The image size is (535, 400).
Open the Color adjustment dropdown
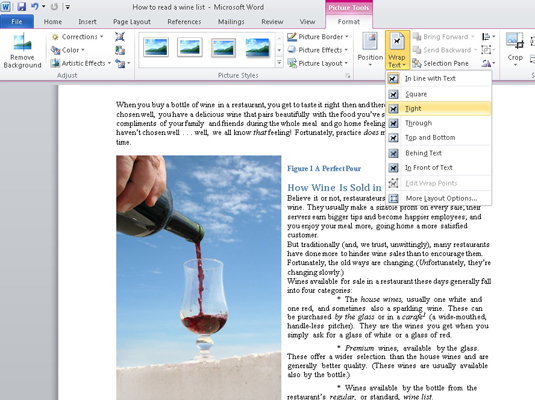pos(68,50)
